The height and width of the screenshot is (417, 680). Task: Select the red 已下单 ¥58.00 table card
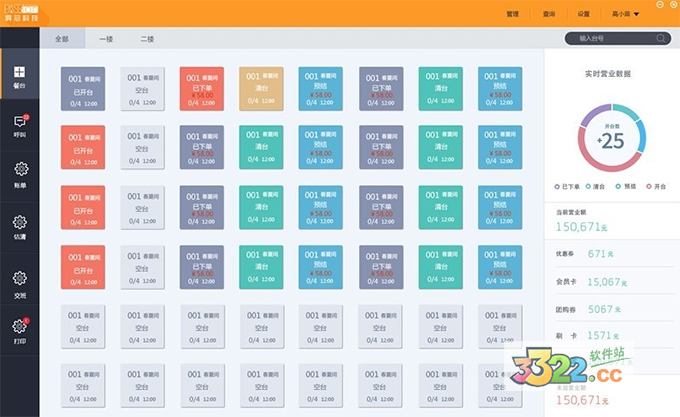click(202, 88)
